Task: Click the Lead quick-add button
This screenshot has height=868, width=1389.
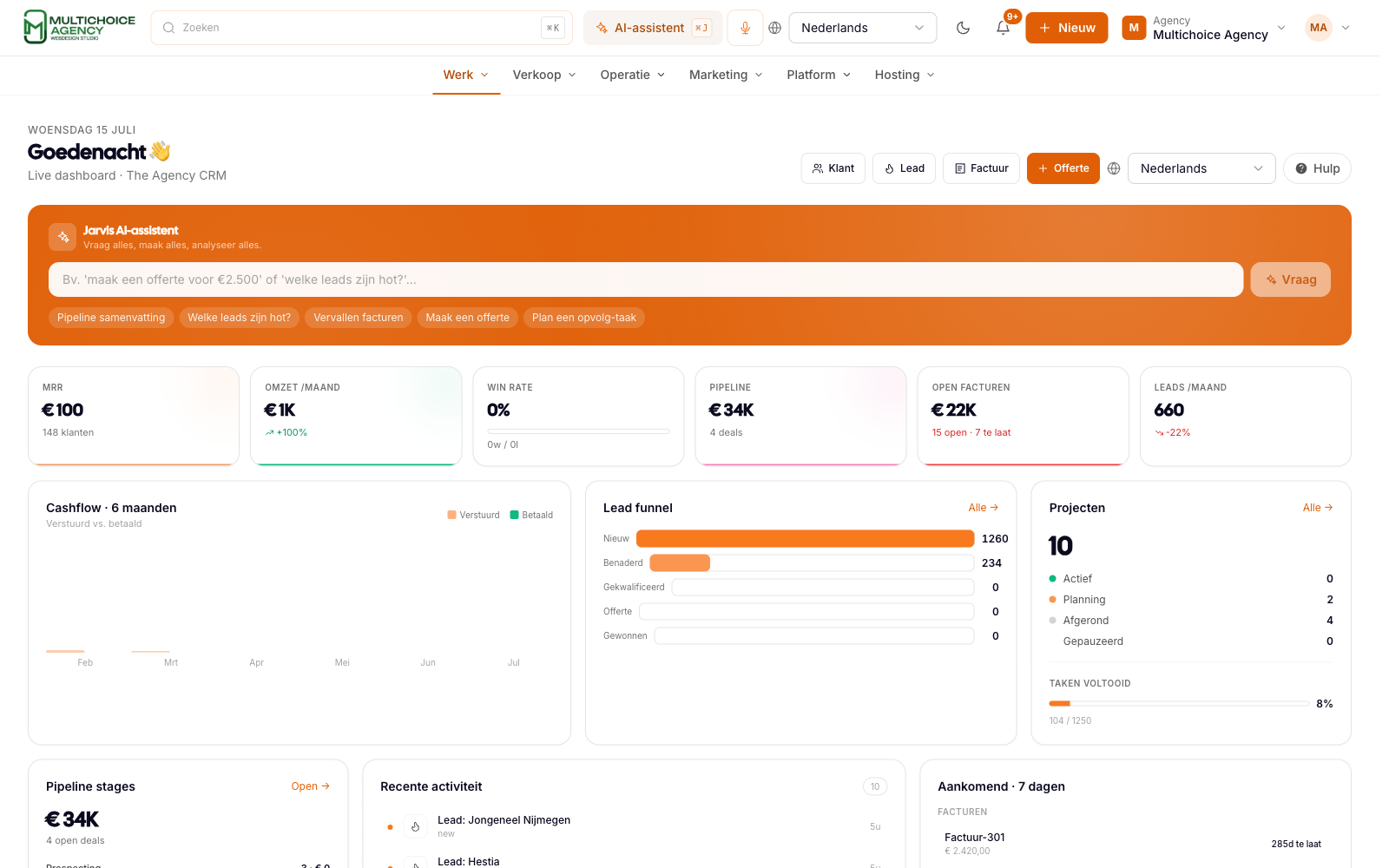Action: [x=904, y=168]
